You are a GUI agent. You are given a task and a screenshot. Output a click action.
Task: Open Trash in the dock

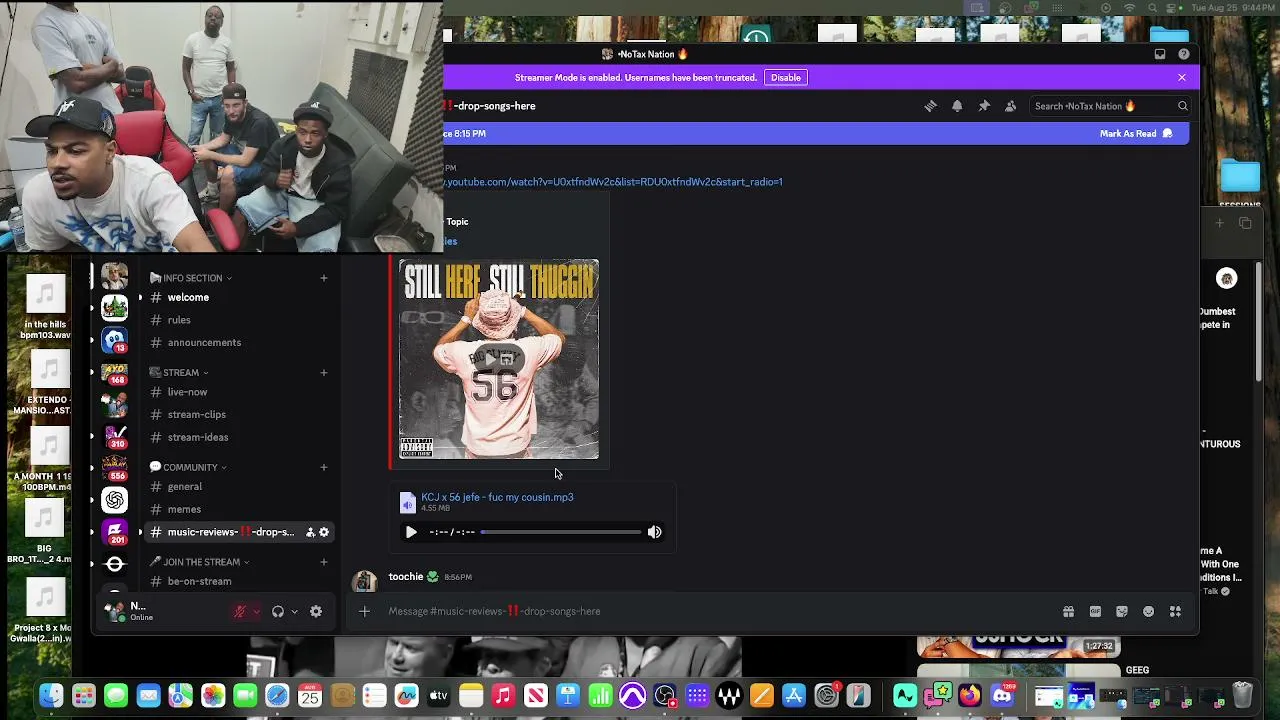click(1242, 695)
